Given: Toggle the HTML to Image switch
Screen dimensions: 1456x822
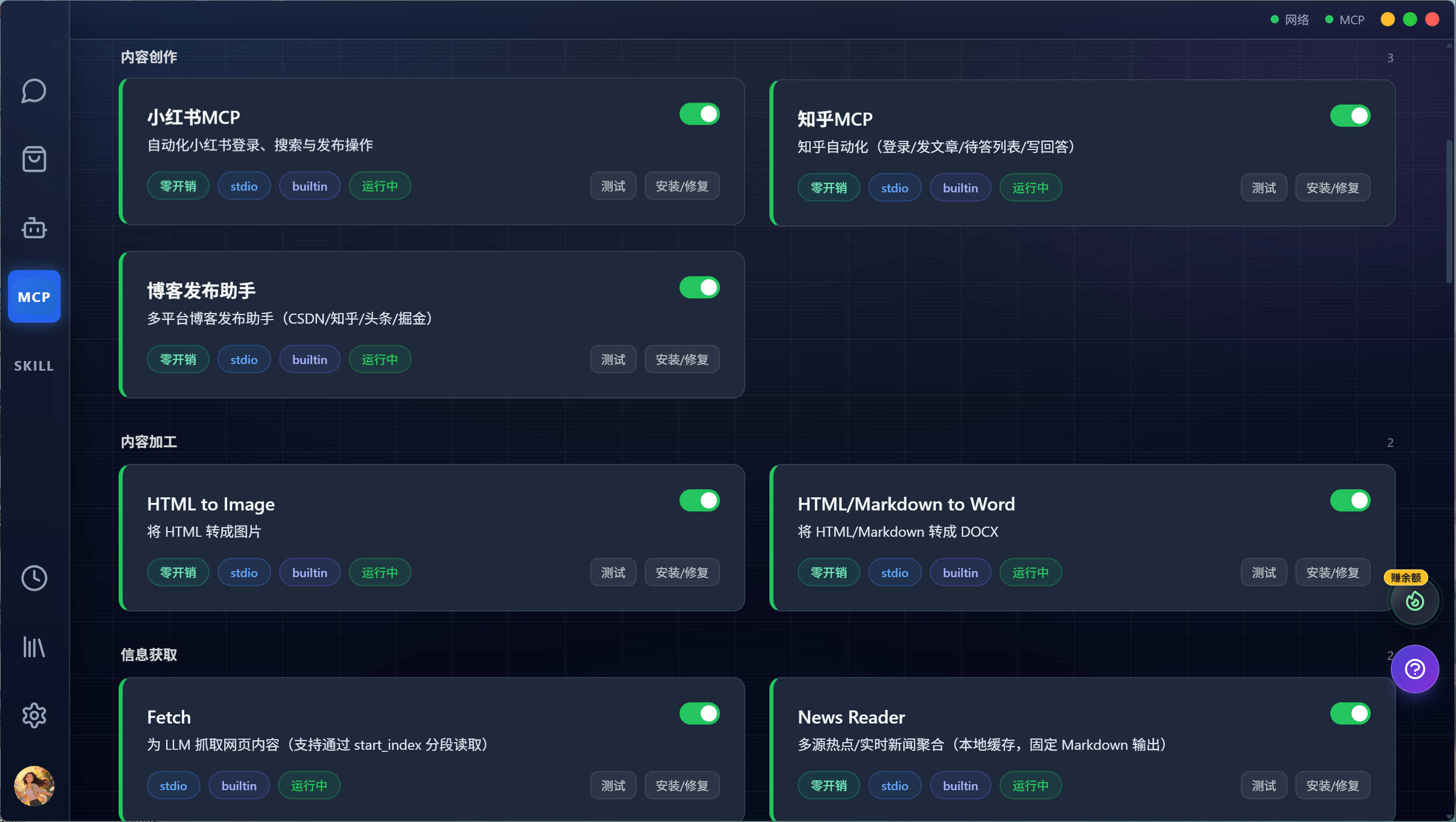Looking at the screenshot, I should [699, 500].
